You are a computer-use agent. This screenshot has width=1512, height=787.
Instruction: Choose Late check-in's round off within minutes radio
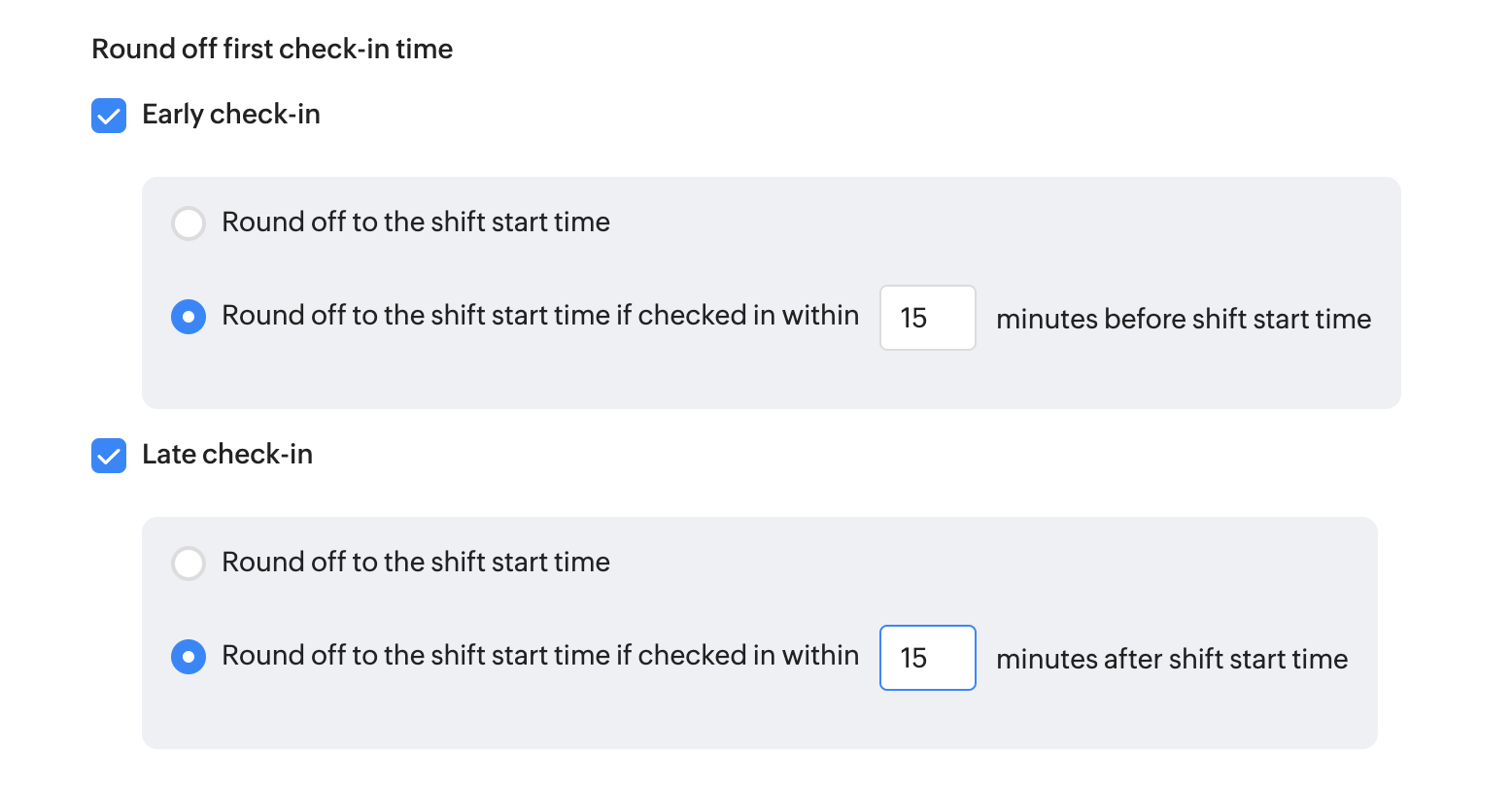[189, 657]
